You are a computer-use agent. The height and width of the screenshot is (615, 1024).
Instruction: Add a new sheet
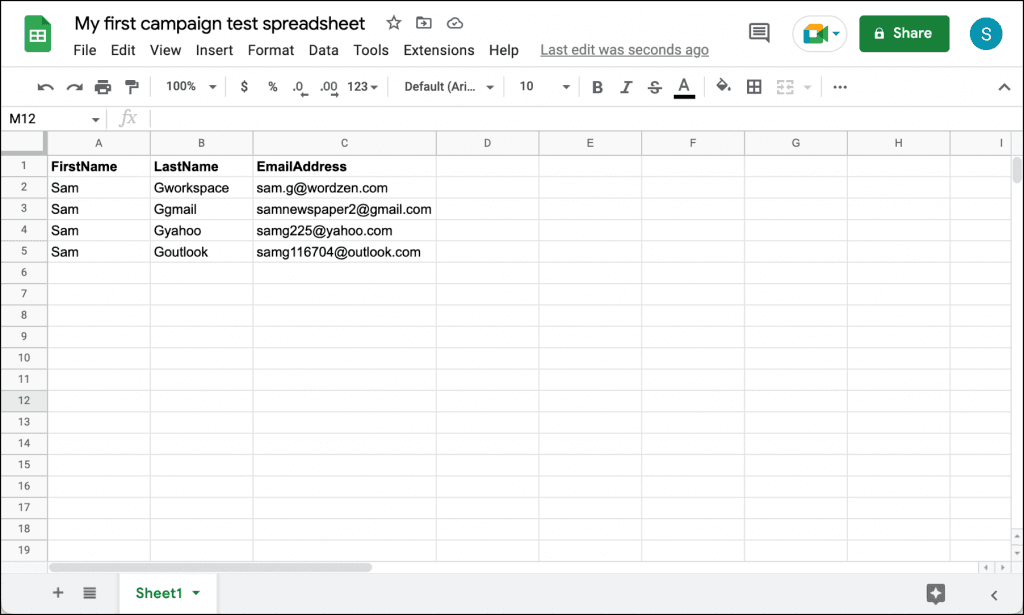58,593
